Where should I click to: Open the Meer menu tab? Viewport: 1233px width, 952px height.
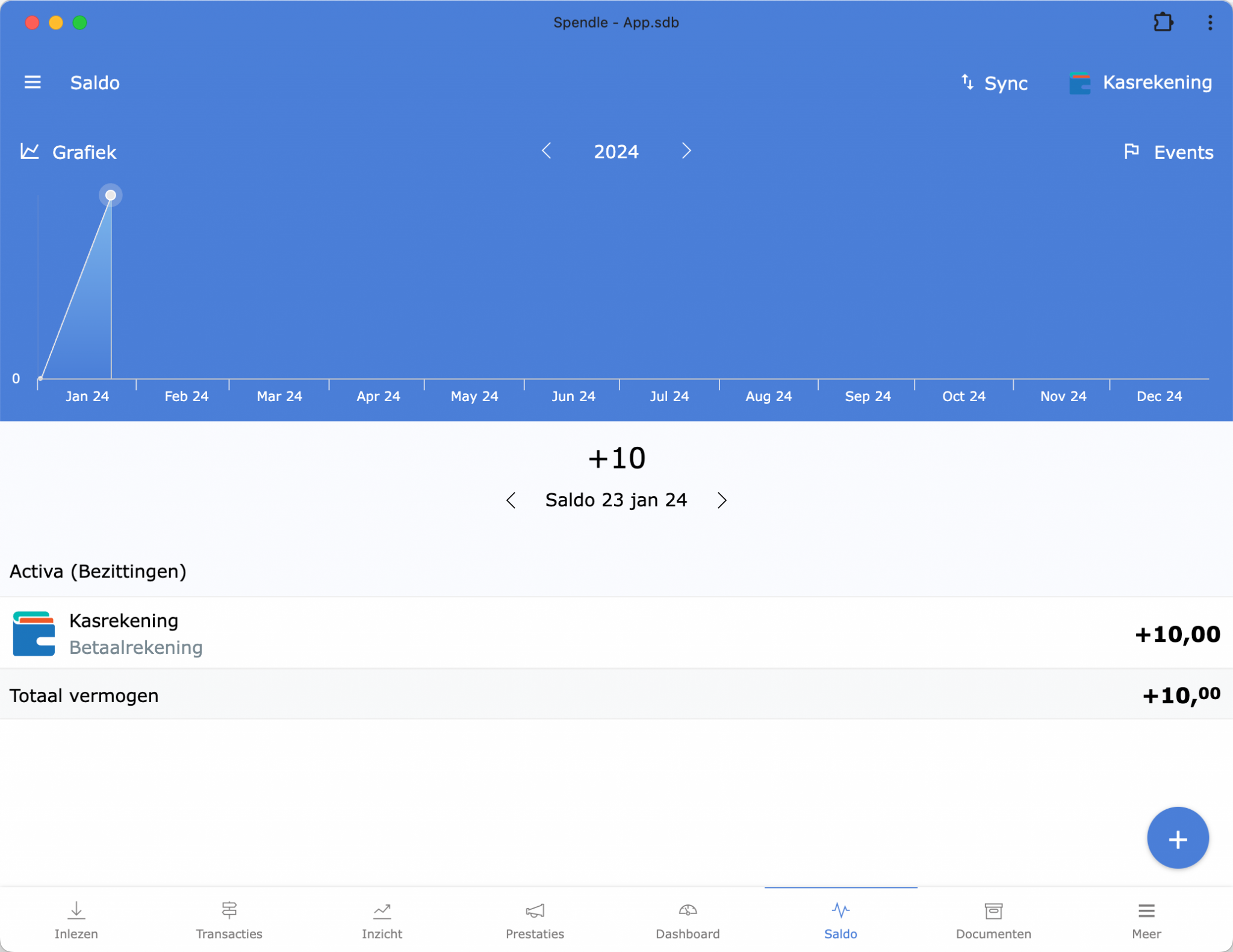tap(1146, 920)
